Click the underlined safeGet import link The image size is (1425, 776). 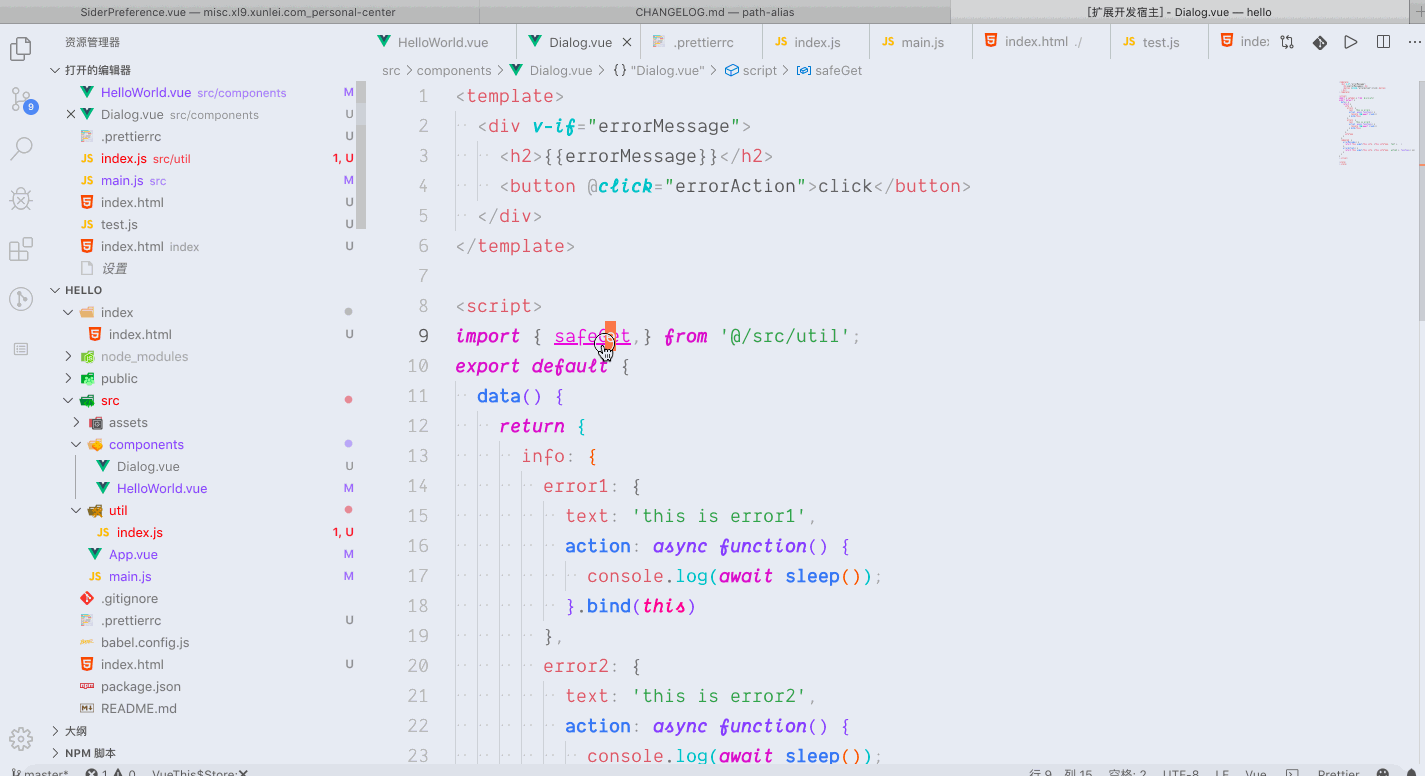[x=592, y=336]
